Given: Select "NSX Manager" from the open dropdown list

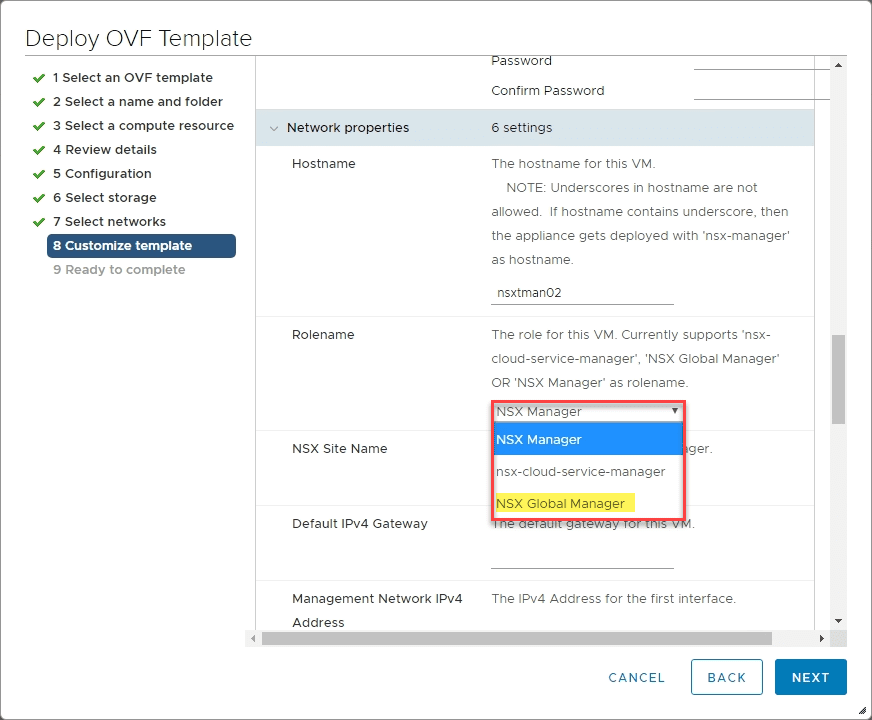Looking at the screenshot, I should coord(539,439).
